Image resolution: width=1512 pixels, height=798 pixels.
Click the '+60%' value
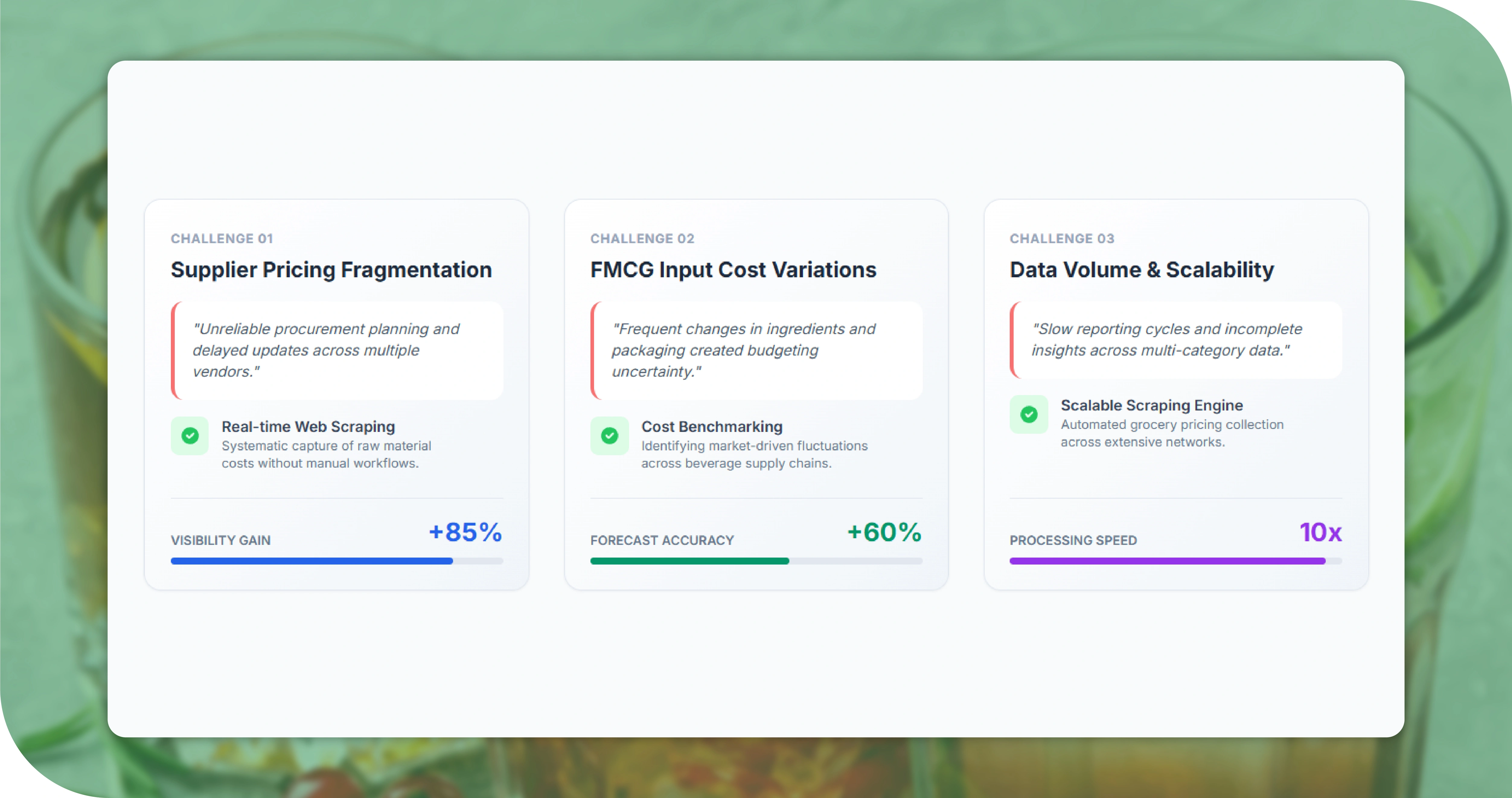click(884, 532)
